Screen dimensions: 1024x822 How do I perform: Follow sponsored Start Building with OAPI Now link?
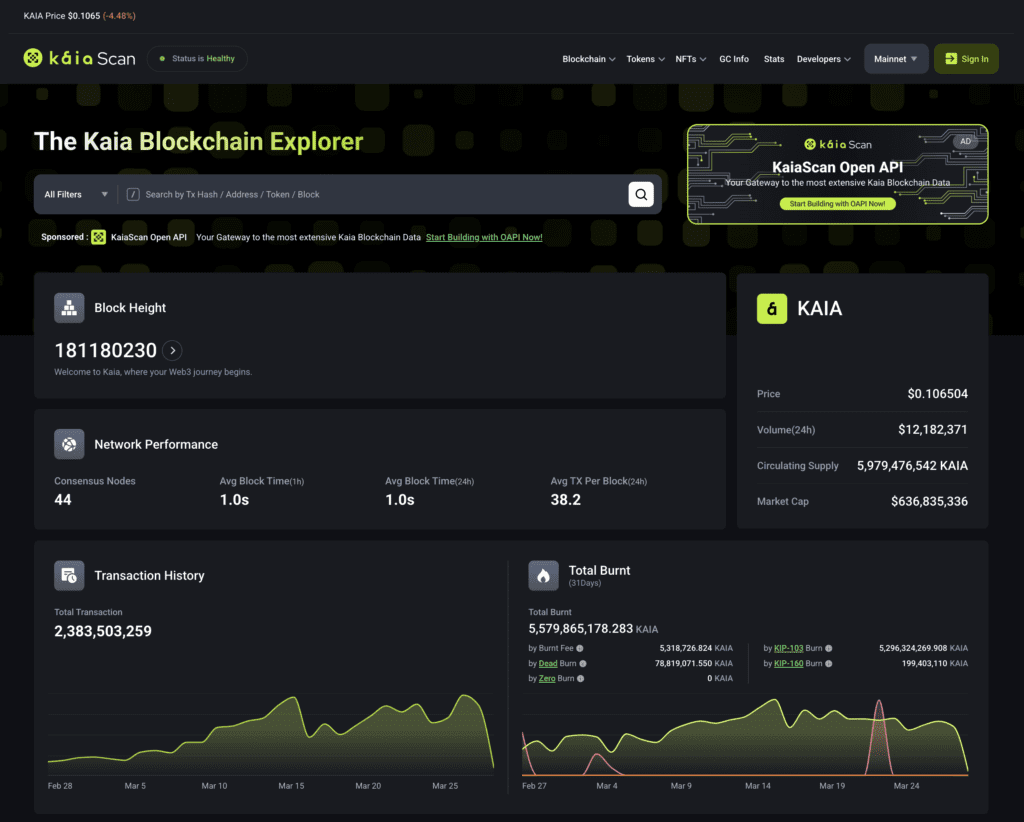(484, 237)
